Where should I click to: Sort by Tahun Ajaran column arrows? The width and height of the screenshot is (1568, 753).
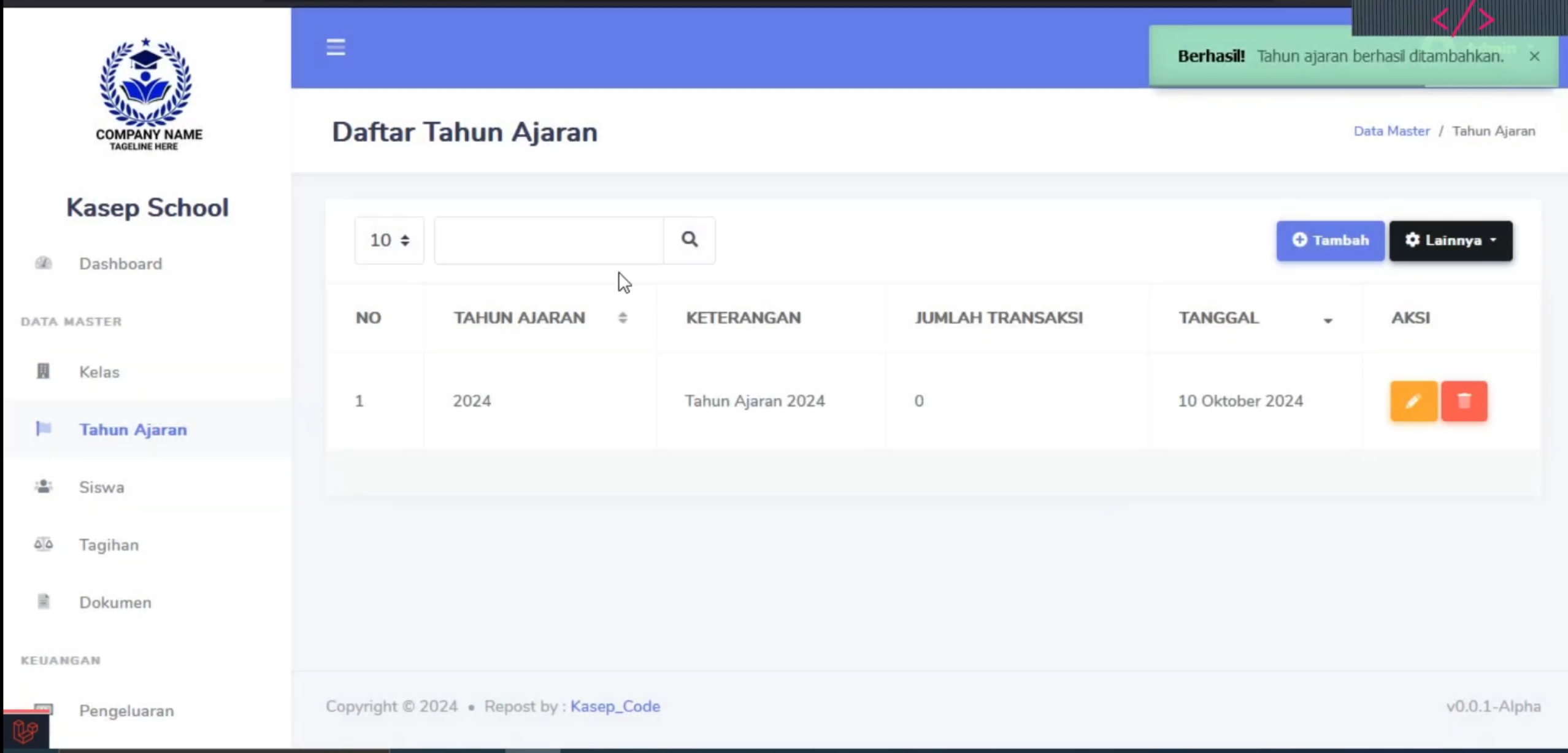click(623, 318)
